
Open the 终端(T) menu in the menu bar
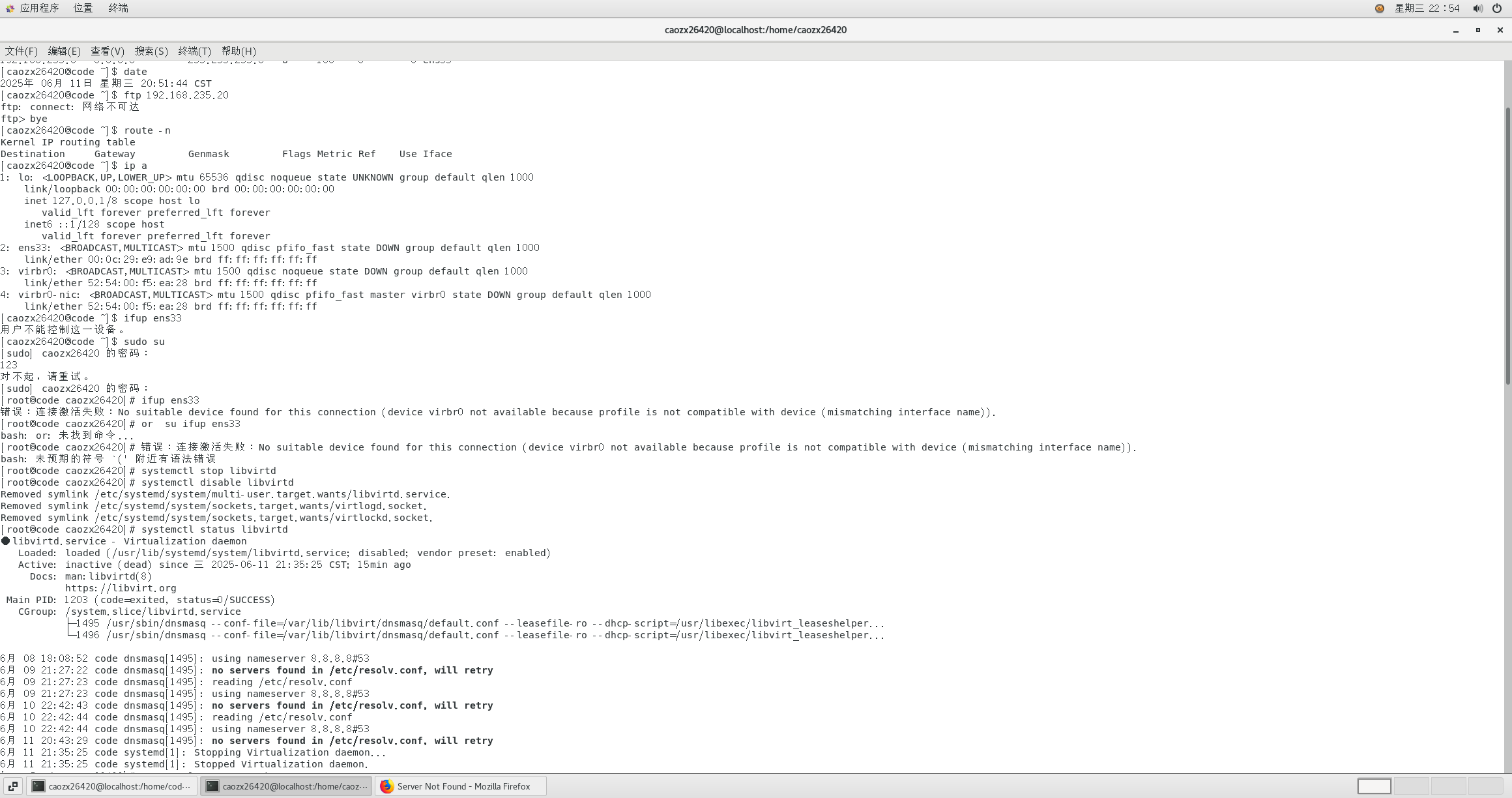coord(194,51)
